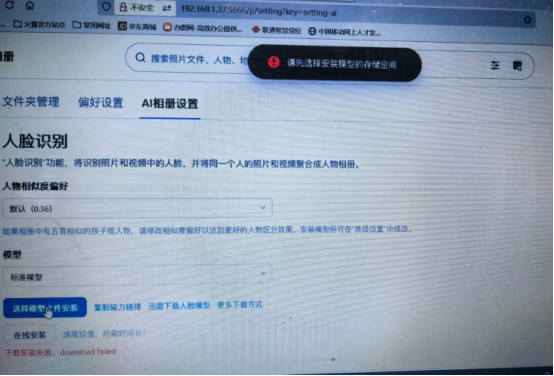Switch to the 文件夹管理 tab

[31, 102]
